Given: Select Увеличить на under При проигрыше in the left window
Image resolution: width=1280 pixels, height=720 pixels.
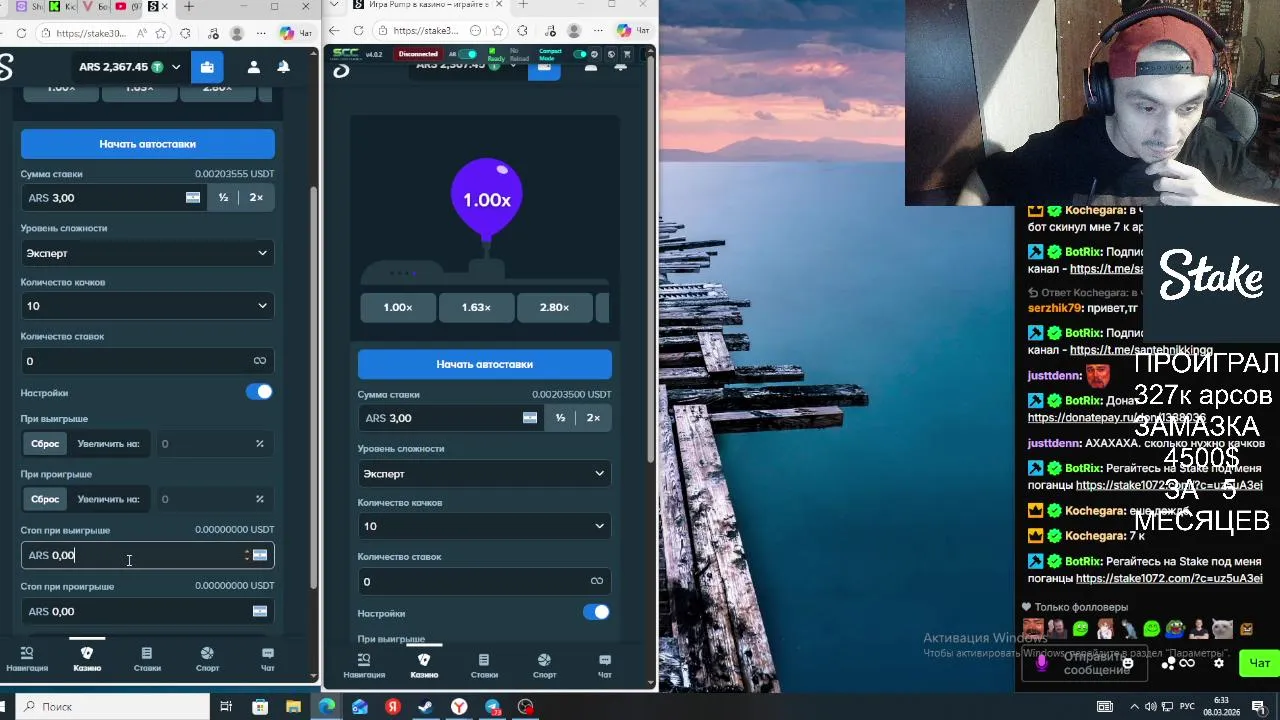Looking at the screenshot, I should point(108,499).
